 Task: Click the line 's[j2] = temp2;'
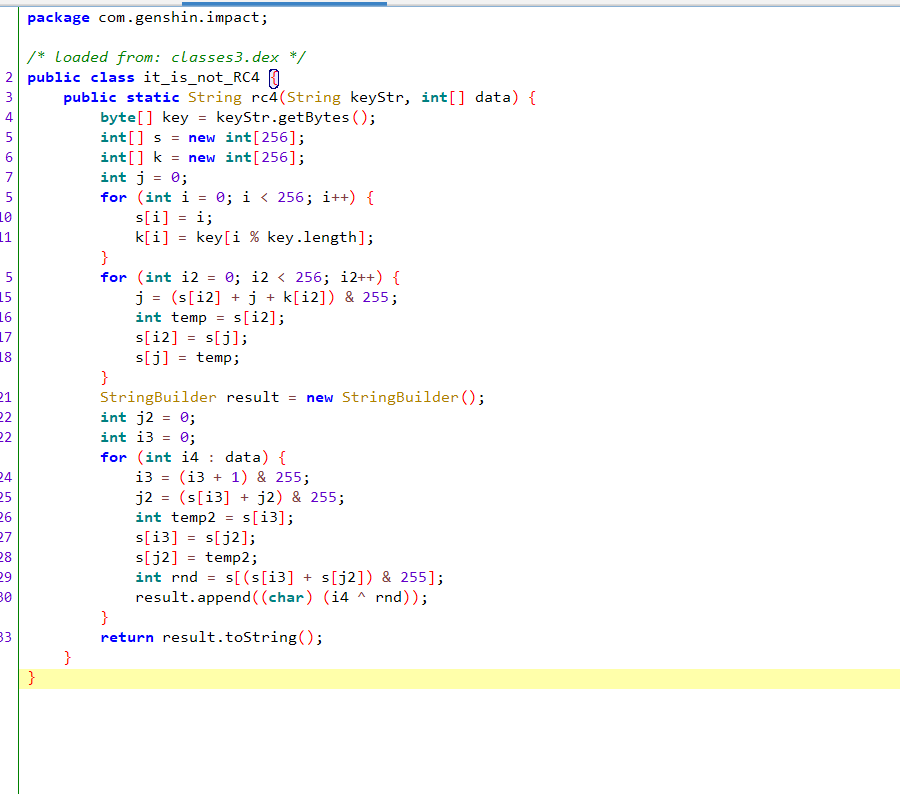196,557
